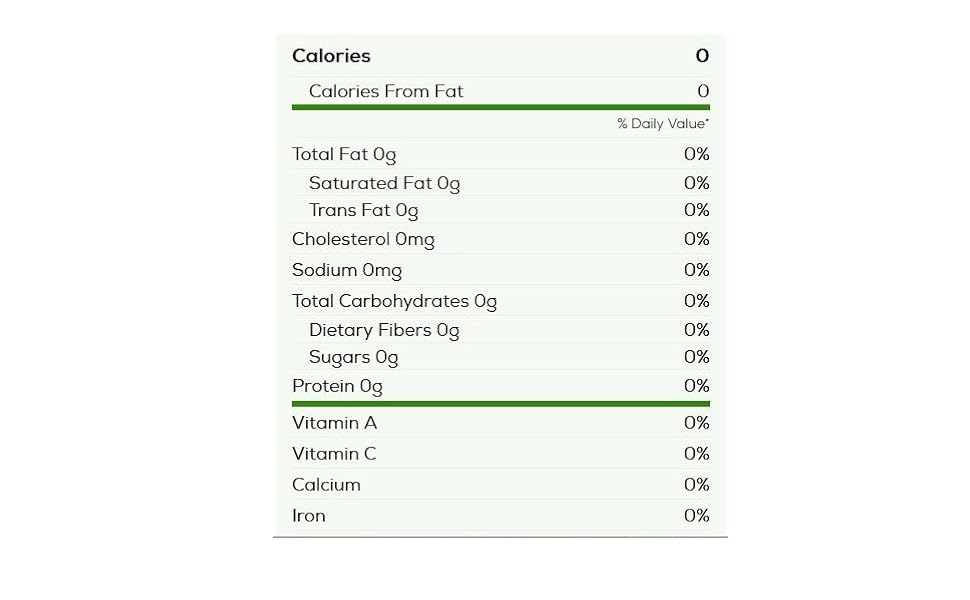This screenshot has width=970, height=600.
Task: Click the Iron row label
Action: (309, 516)
